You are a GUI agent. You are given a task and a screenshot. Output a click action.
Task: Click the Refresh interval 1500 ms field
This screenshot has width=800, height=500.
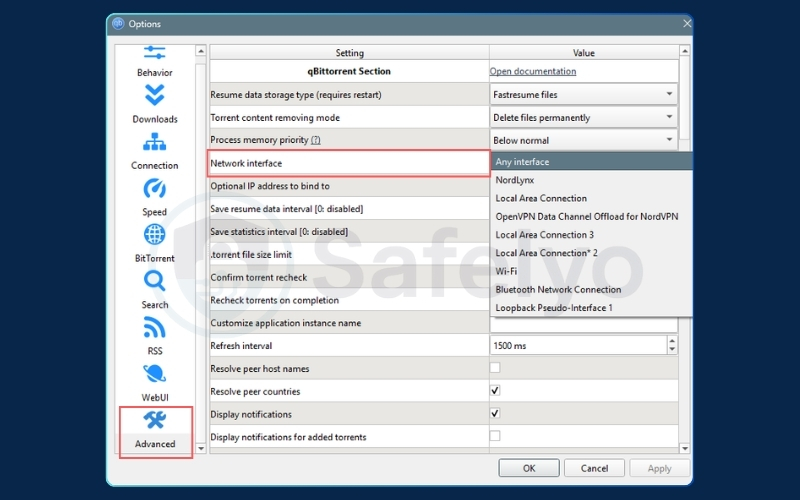[x=578, y=345]
